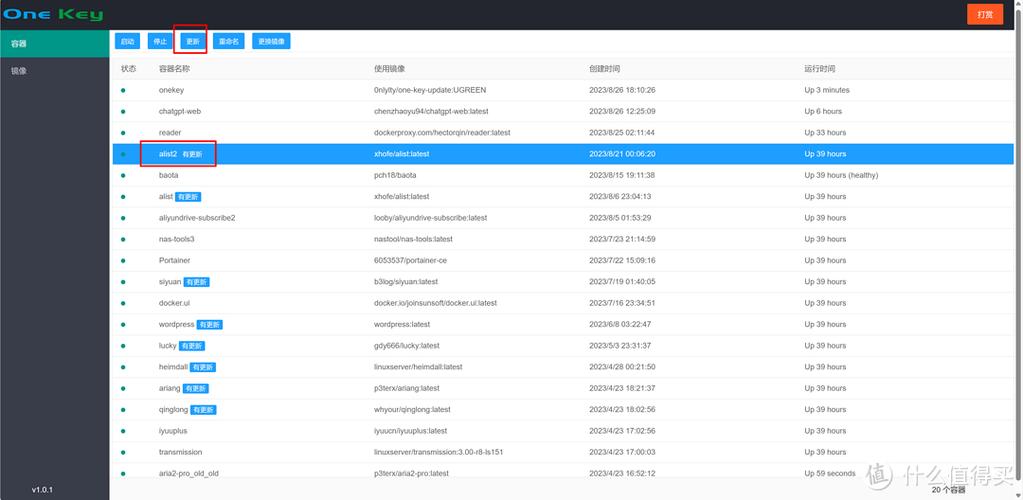Click creation time 2023/7/22 15:09:16
This screenshot has width=1023, height=500.
622,260
